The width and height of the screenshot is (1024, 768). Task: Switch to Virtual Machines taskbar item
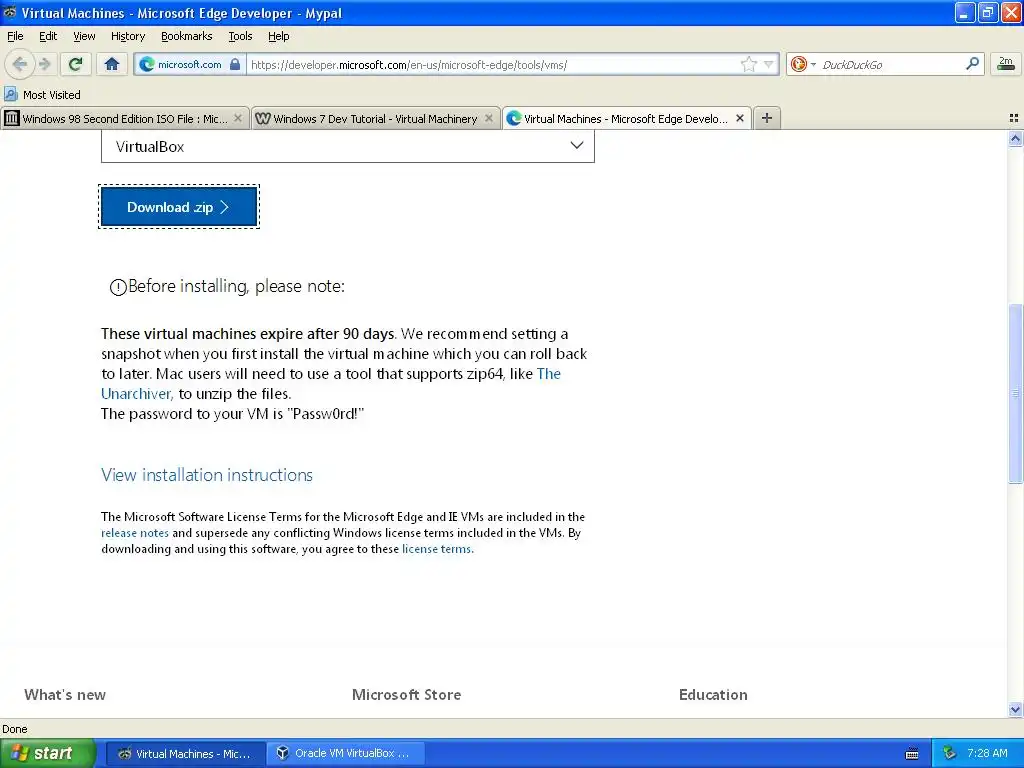coord(185,754)
